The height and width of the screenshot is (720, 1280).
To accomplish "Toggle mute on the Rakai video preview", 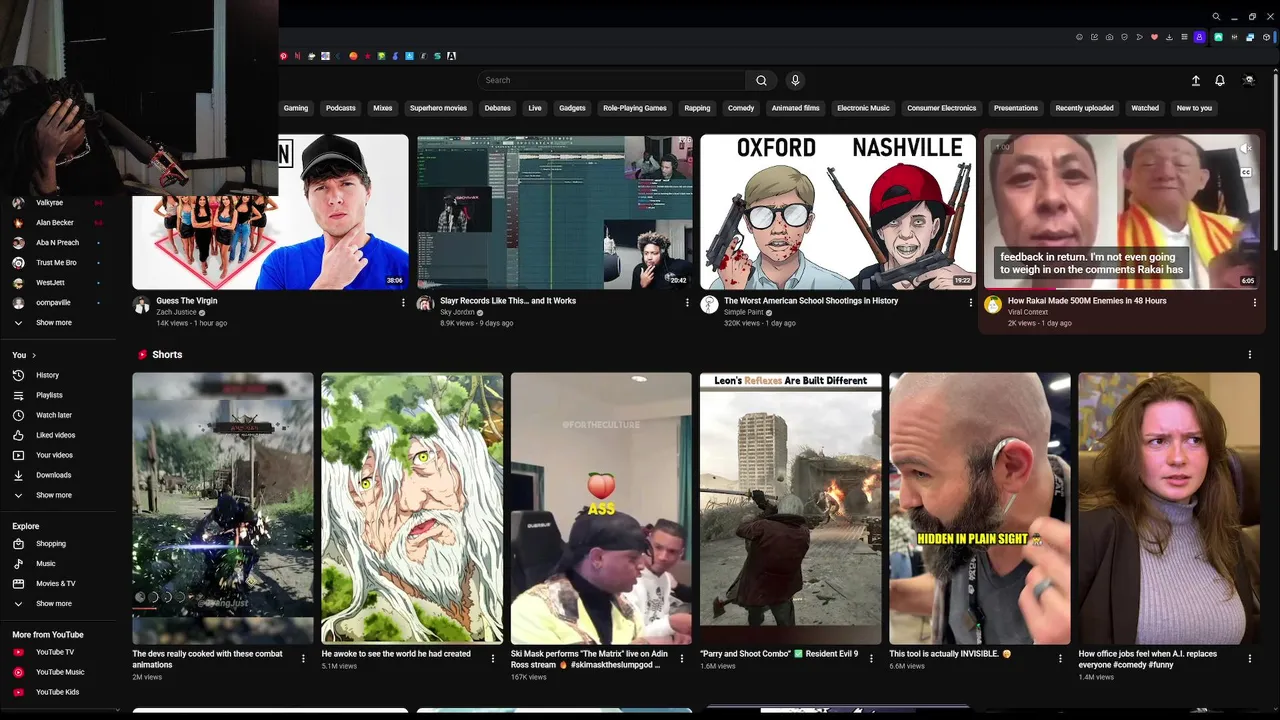I will coord(1246,149).
